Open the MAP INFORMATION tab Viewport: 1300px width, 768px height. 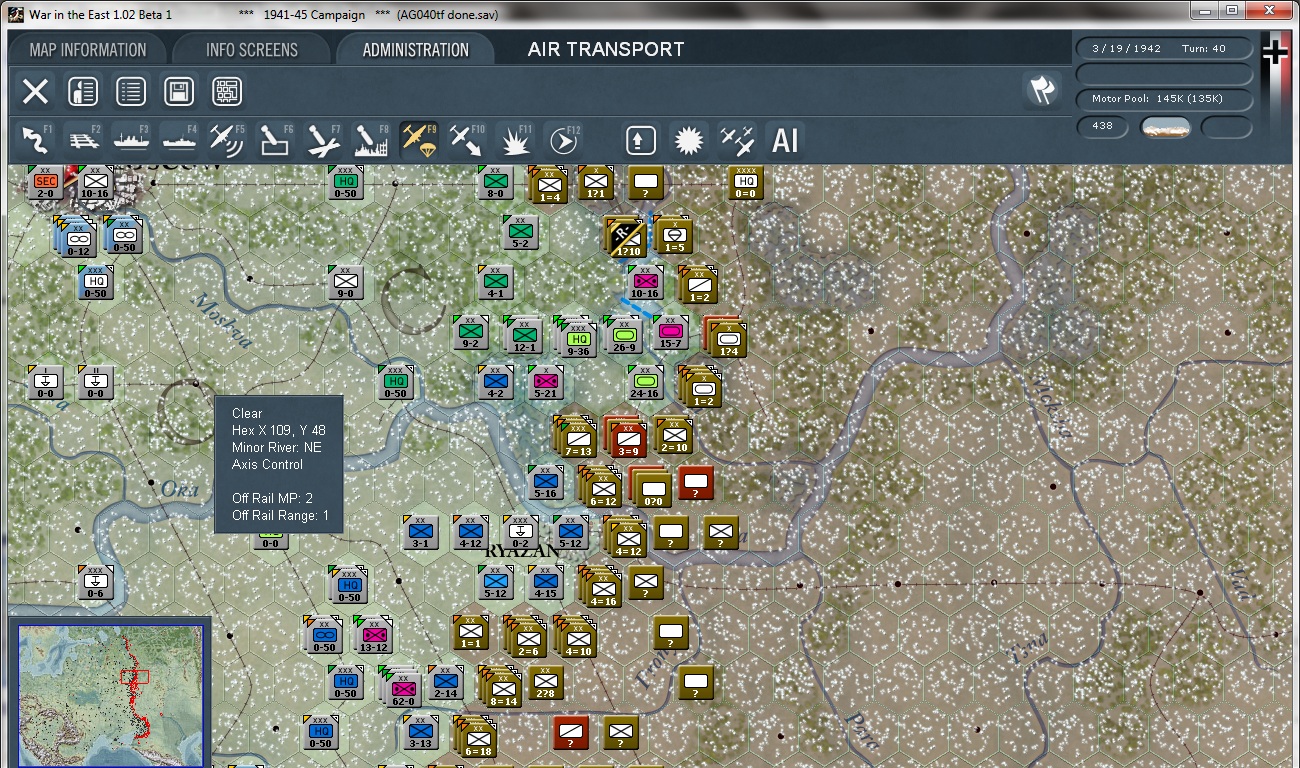(x=88, y=50)
